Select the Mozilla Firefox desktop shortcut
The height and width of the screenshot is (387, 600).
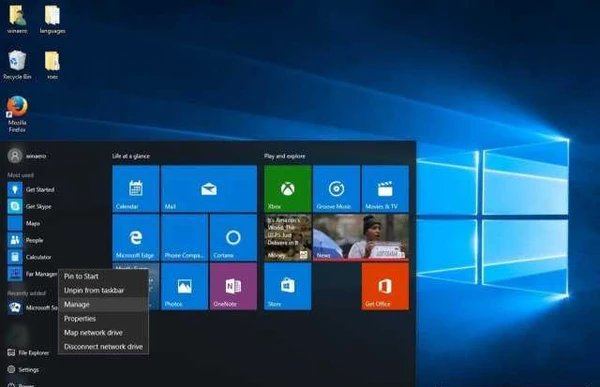[17, 114]
